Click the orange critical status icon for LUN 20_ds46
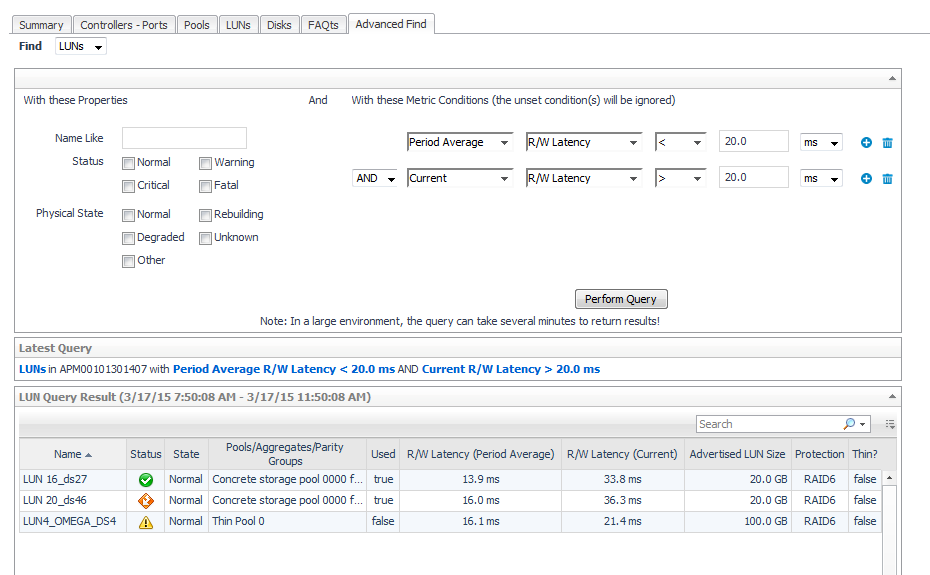The width and height of the screenshot is (930, 575). point(145,500)
